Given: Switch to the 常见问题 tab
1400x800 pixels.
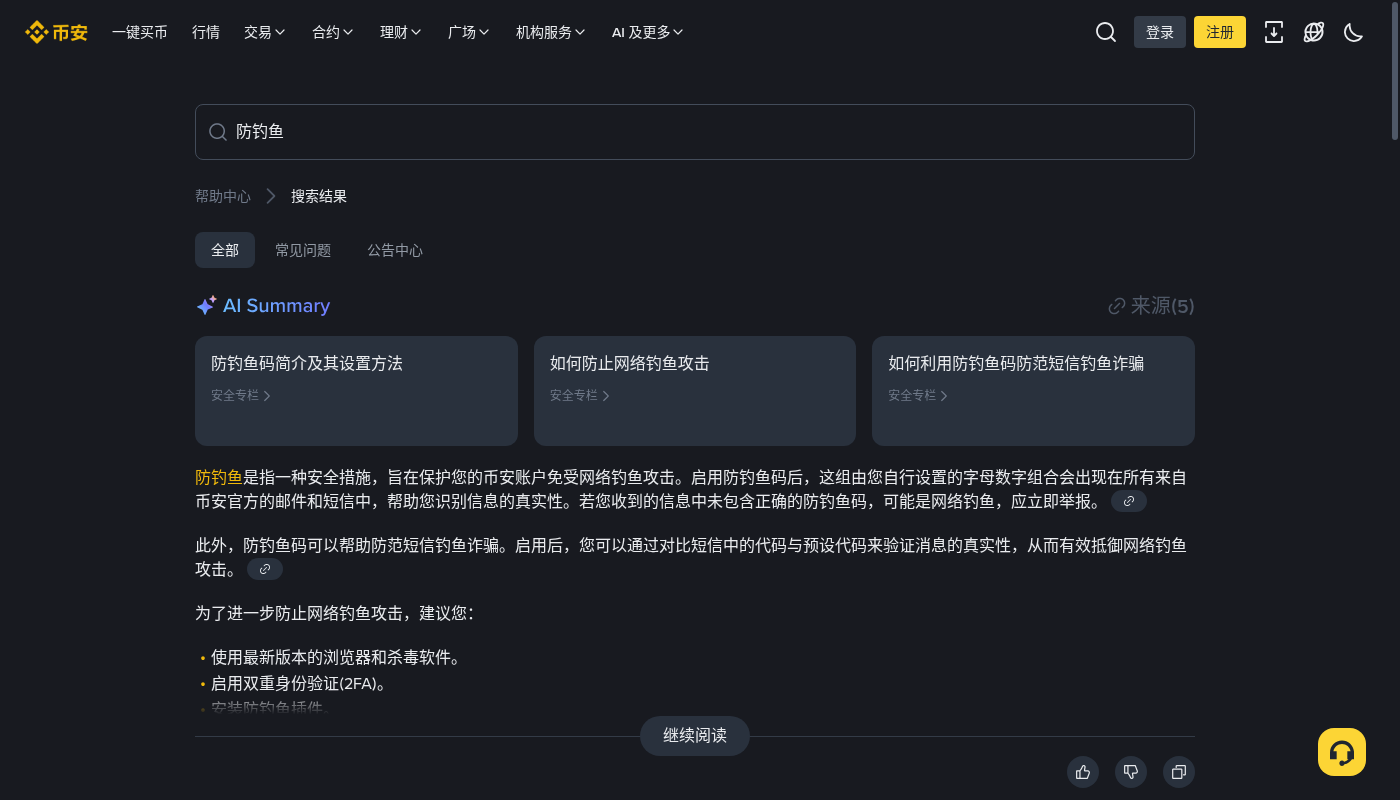Looking at the screenshot, I should (x=303, y=250).
